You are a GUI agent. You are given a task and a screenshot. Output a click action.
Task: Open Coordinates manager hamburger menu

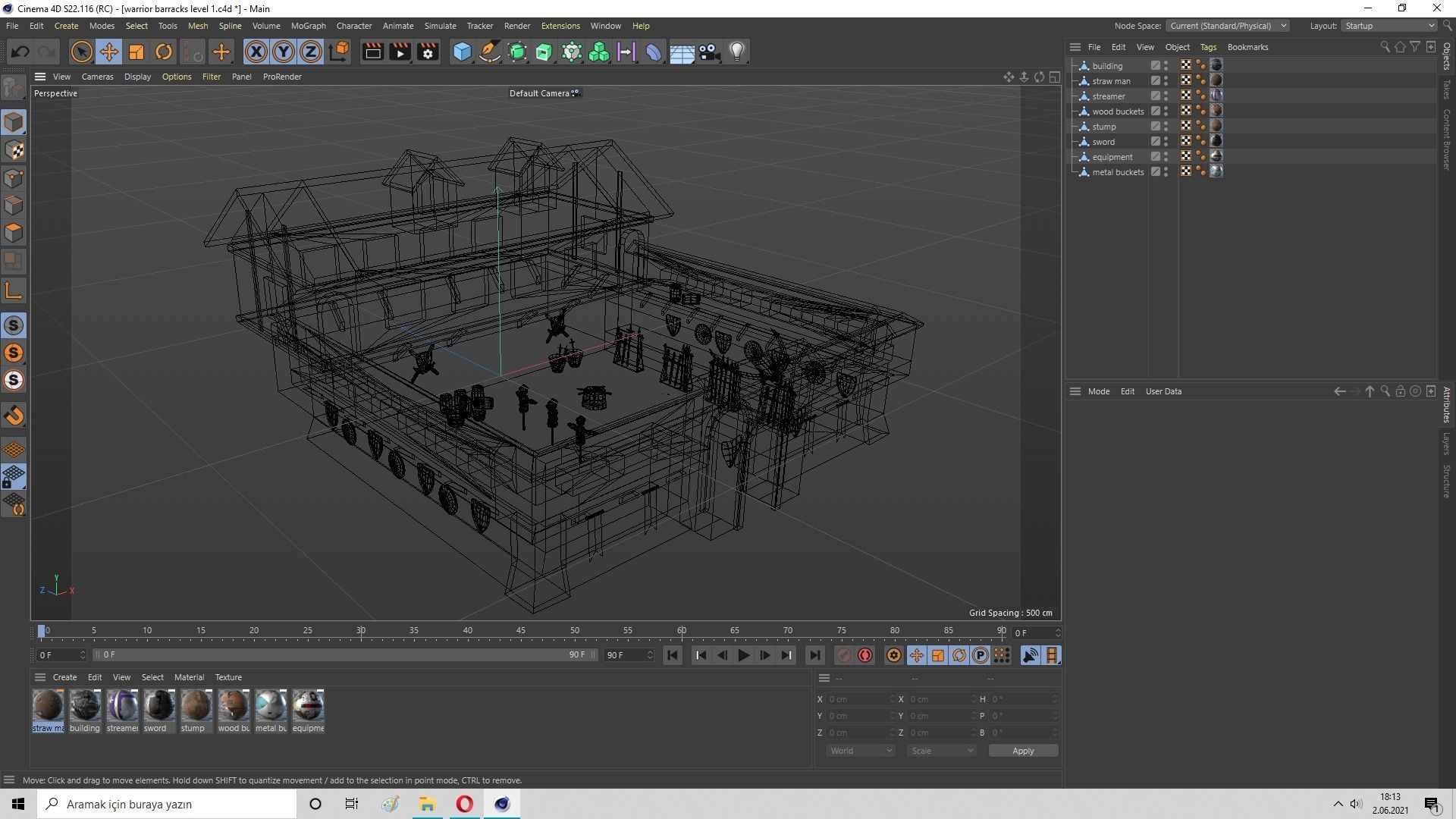(x=824, y=678)
